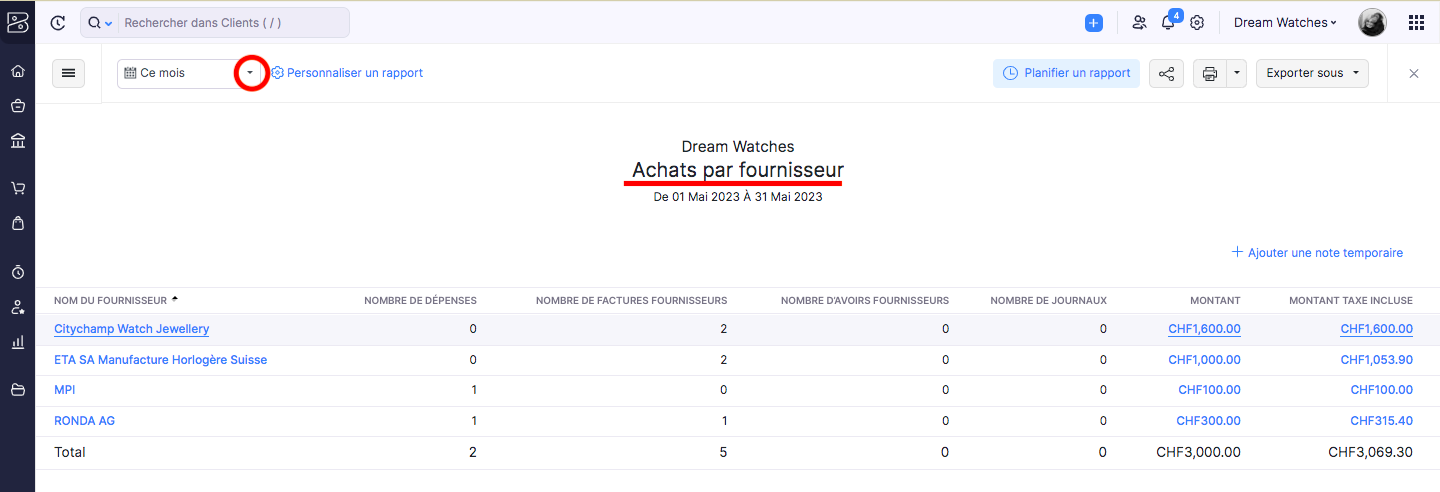This screenshot has width=1440, height=492.
Task: Click the 'Total' row label
Action: 70,452
